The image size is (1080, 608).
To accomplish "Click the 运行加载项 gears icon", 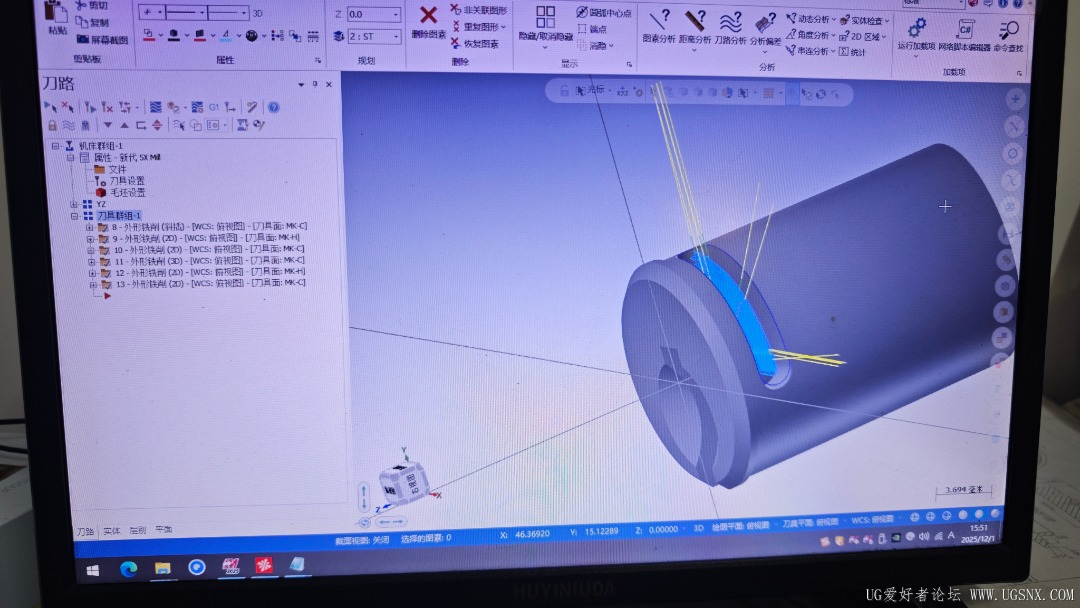I will click(917, 28).
